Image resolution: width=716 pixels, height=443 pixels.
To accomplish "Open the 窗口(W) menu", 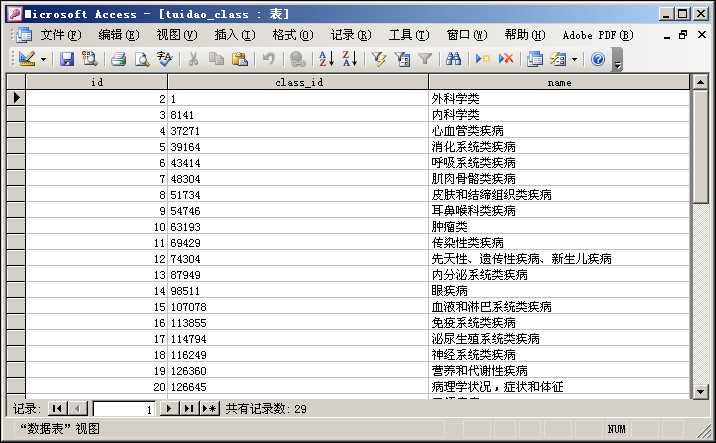I will [x=467, y=35].
